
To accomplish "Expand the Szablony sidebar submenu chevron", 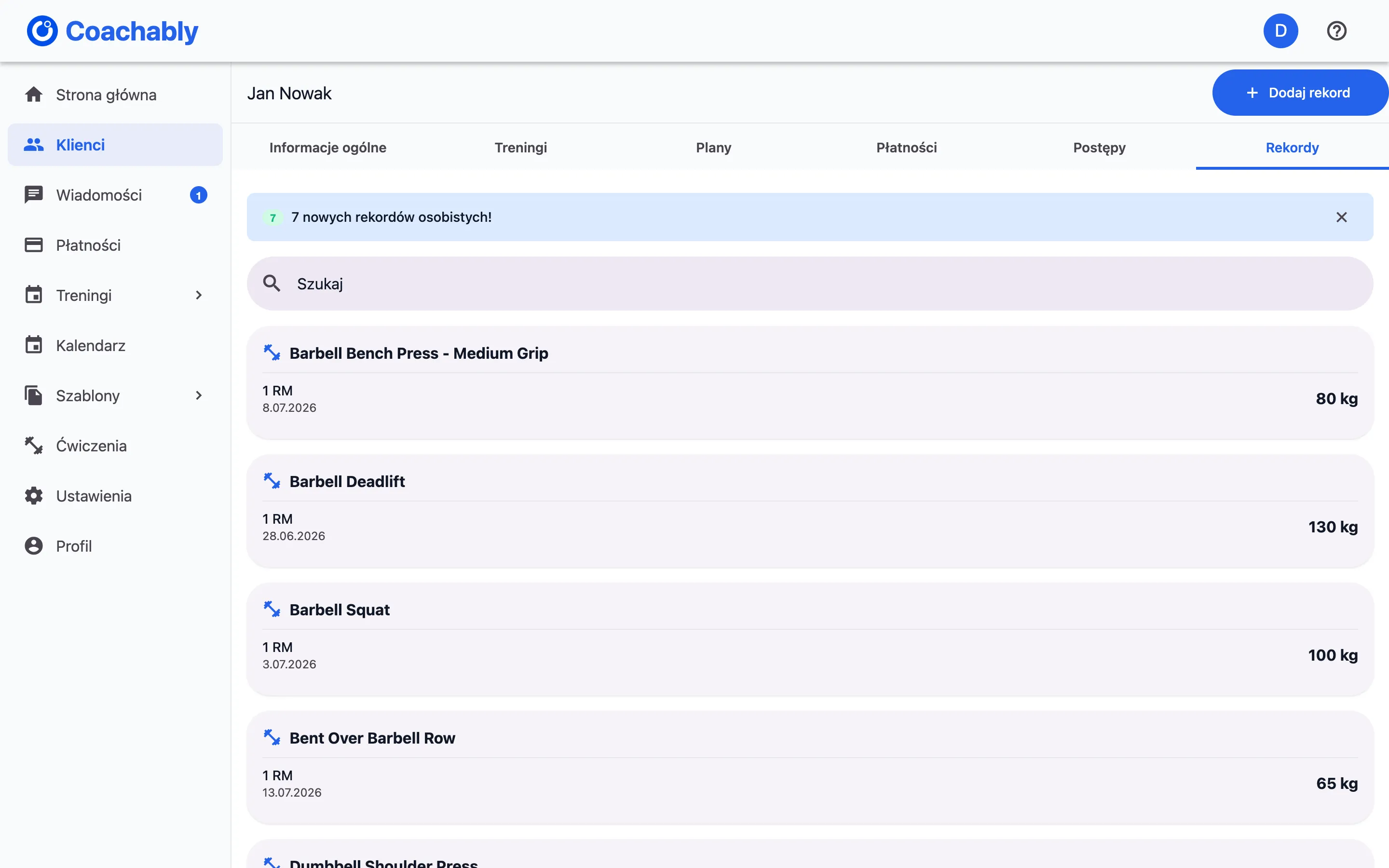I will tap(199, 395).
